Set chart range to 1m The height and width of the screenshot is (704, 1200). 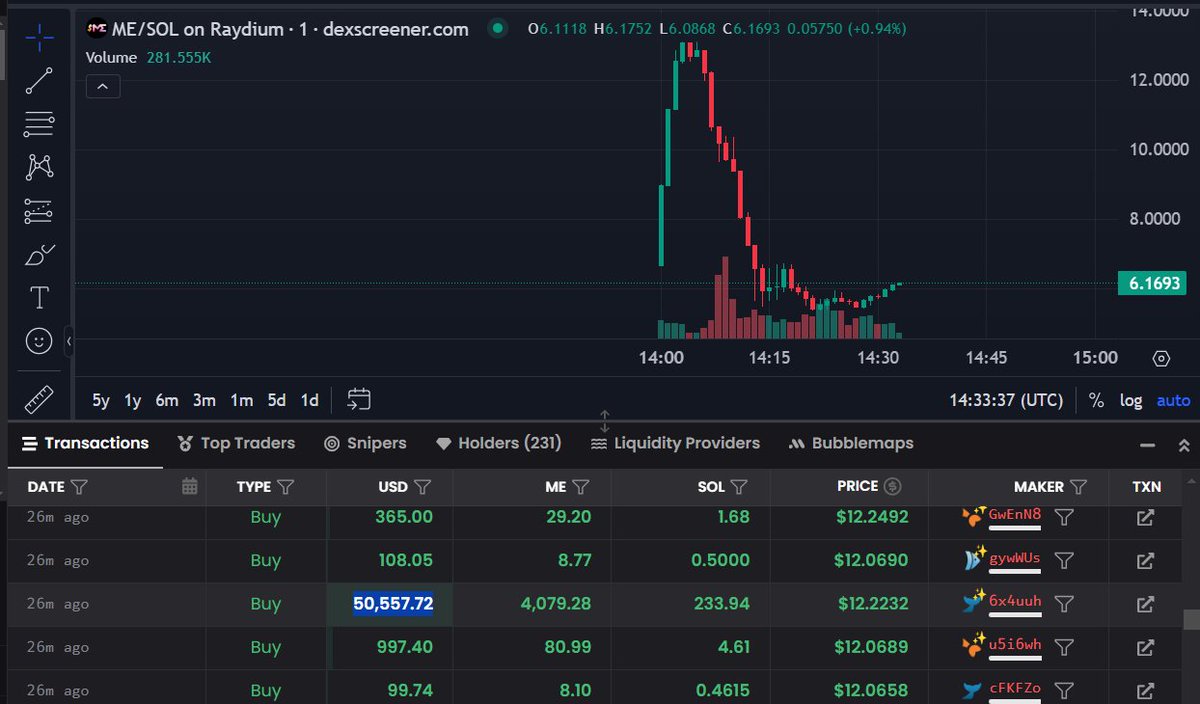tap(241, 400)
